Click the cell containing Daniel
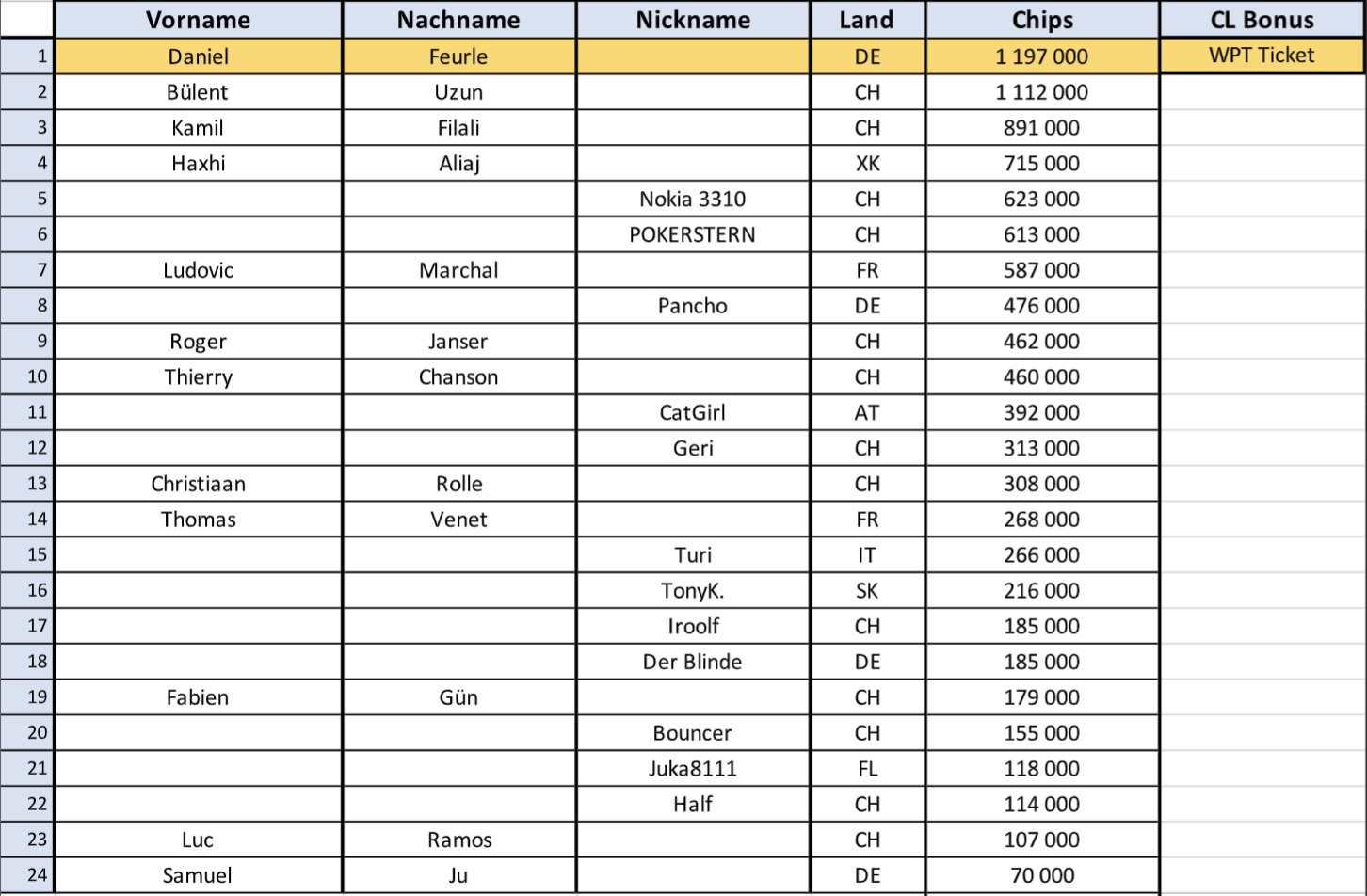The width and height of the screenshot is (1367, 896). [x=198, y=56]
